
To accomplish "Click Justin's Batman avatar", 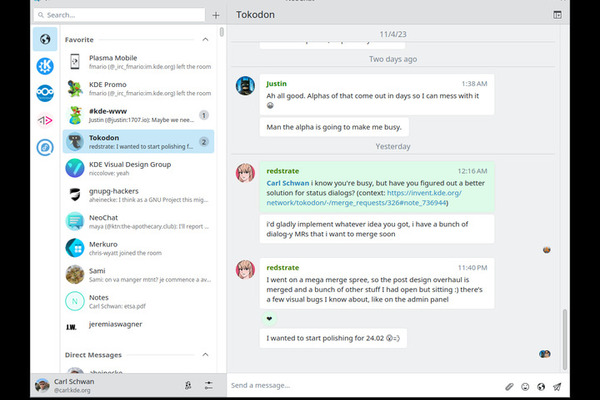I will pos(245,86).
